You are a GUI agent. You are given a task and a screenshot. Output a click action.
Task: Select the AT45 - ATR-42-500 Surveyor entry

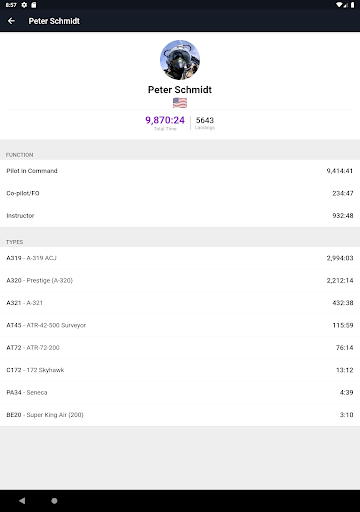pos(180,325)
